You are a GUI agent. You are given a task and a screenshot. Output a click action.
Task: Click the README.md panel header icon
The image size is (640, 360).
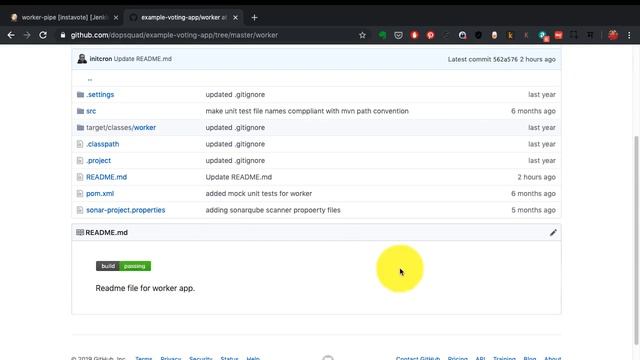80,233
